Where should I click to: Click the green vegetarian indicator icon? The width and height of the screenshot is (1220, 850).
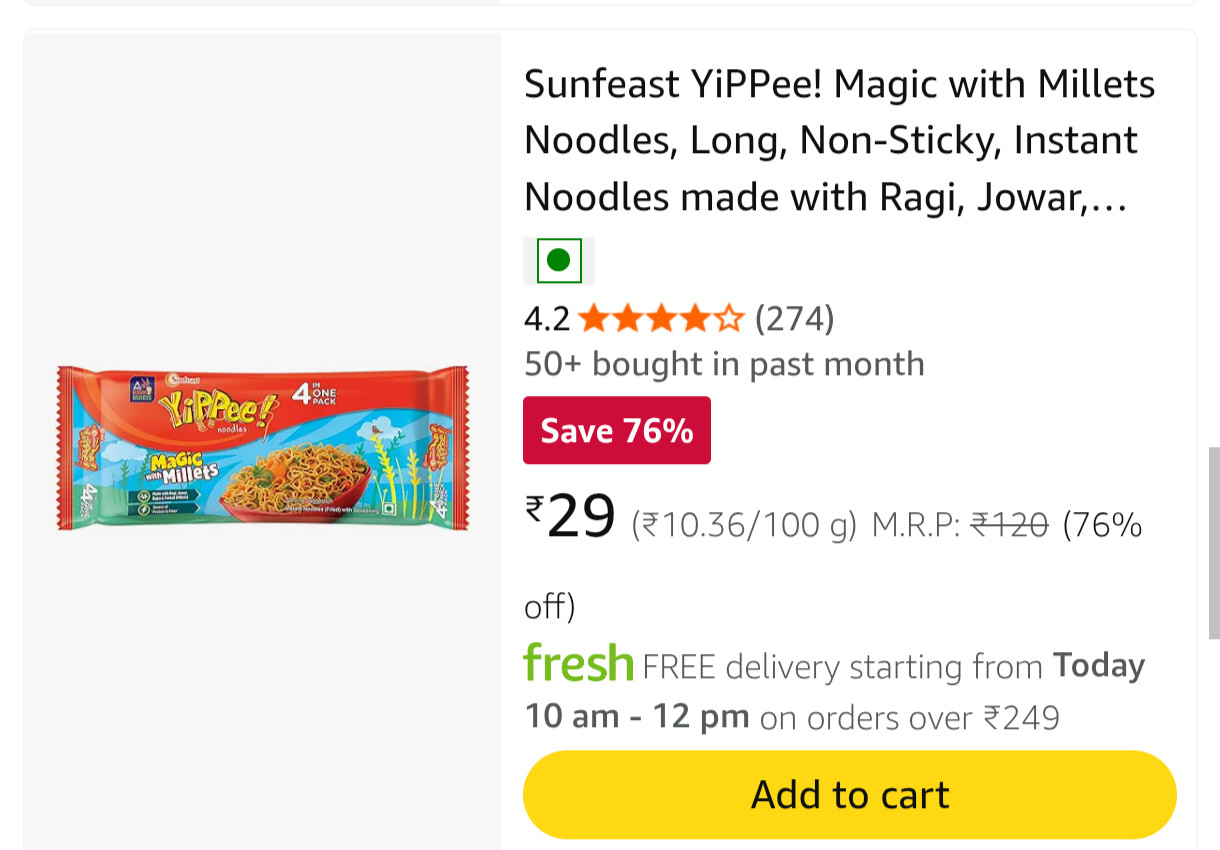[559, 261]
